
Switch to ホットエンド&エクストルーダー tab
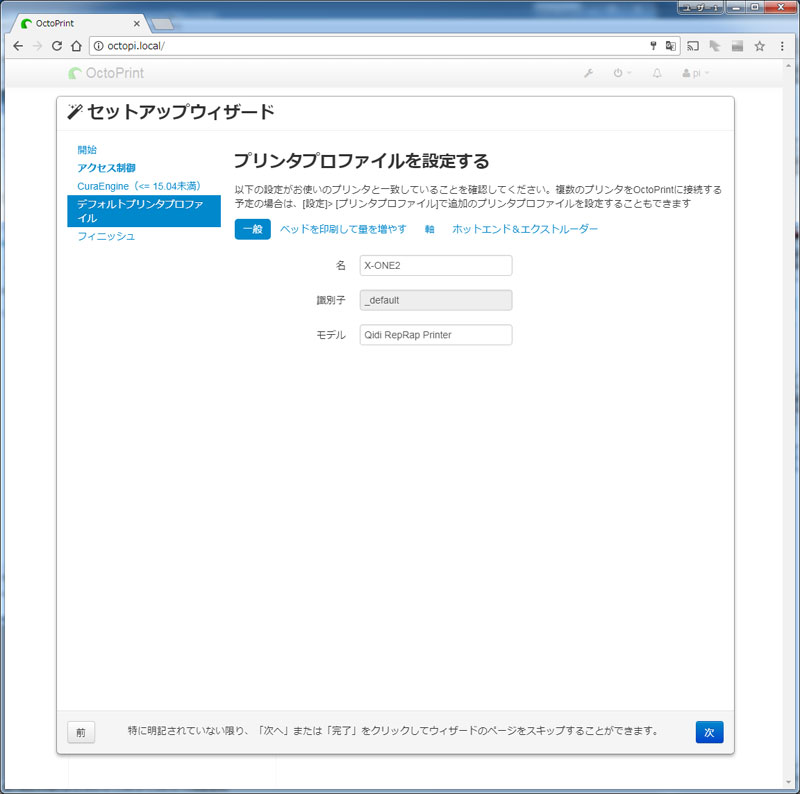[x=524, y=229]
